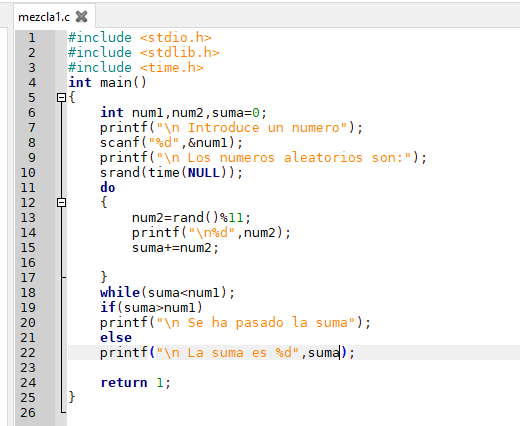The image size is (520, 426).
Task: Click on the scanf("%d",&num1) line
Action: click(171, 143)
